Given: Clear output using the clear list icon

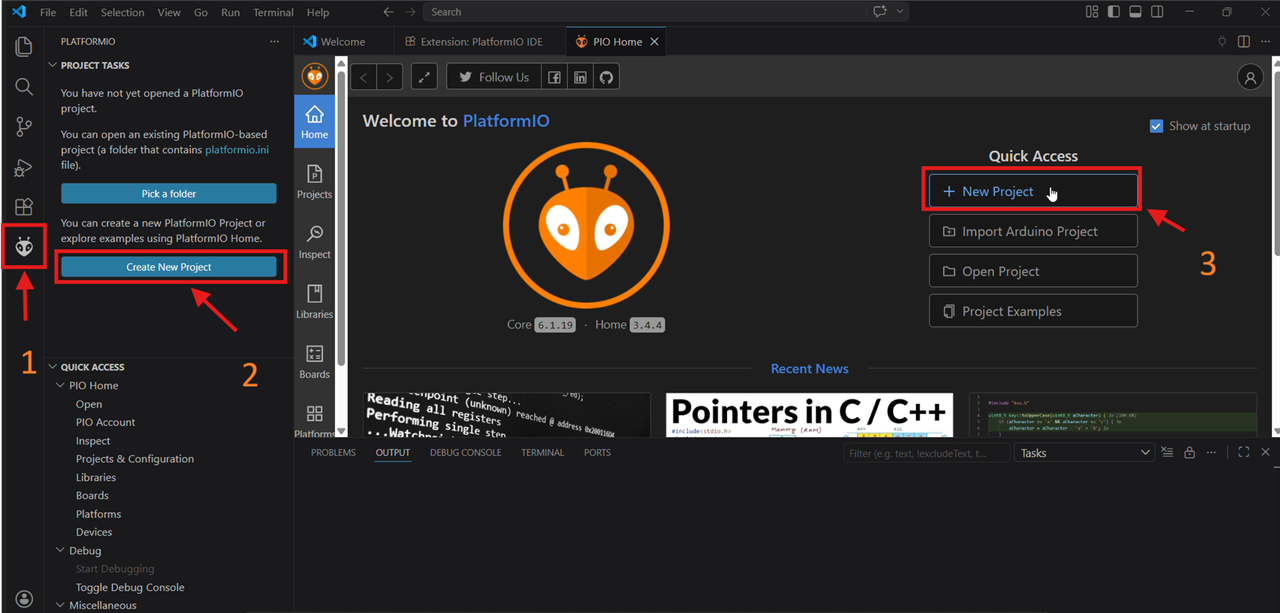Looking at the screenshot, I should point(1167,453).
